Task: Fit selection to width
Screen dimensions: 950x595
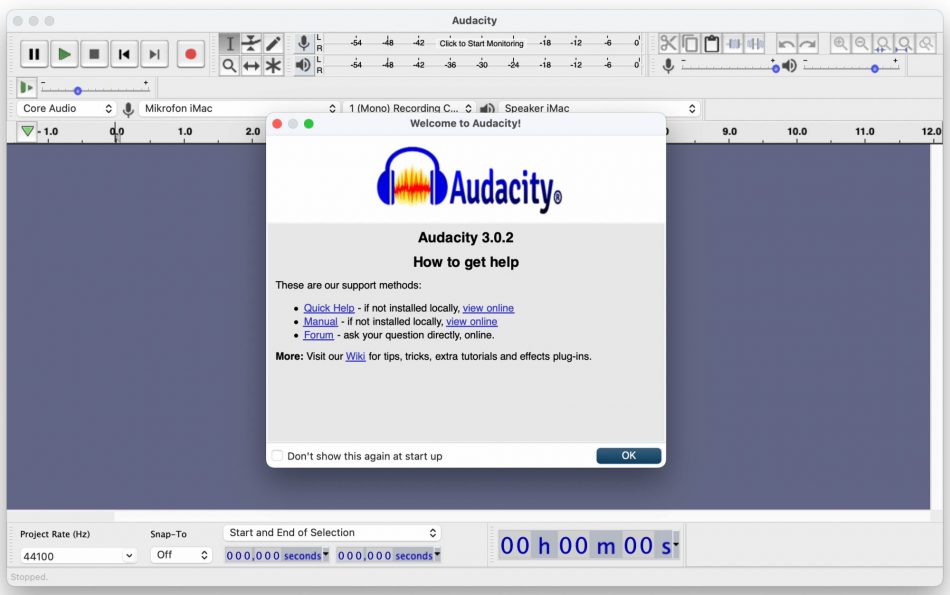Action: tap(883, 44)
